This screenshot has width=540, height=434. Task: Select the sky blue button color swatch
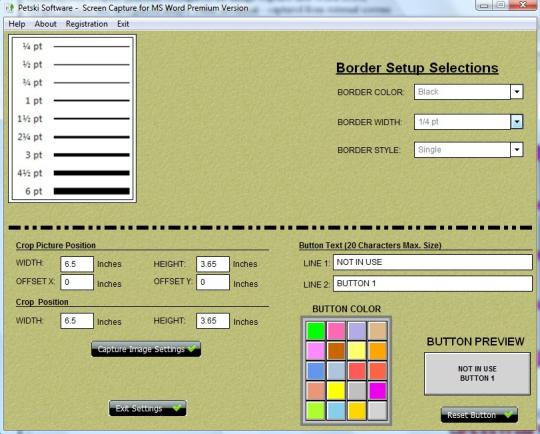336,411
